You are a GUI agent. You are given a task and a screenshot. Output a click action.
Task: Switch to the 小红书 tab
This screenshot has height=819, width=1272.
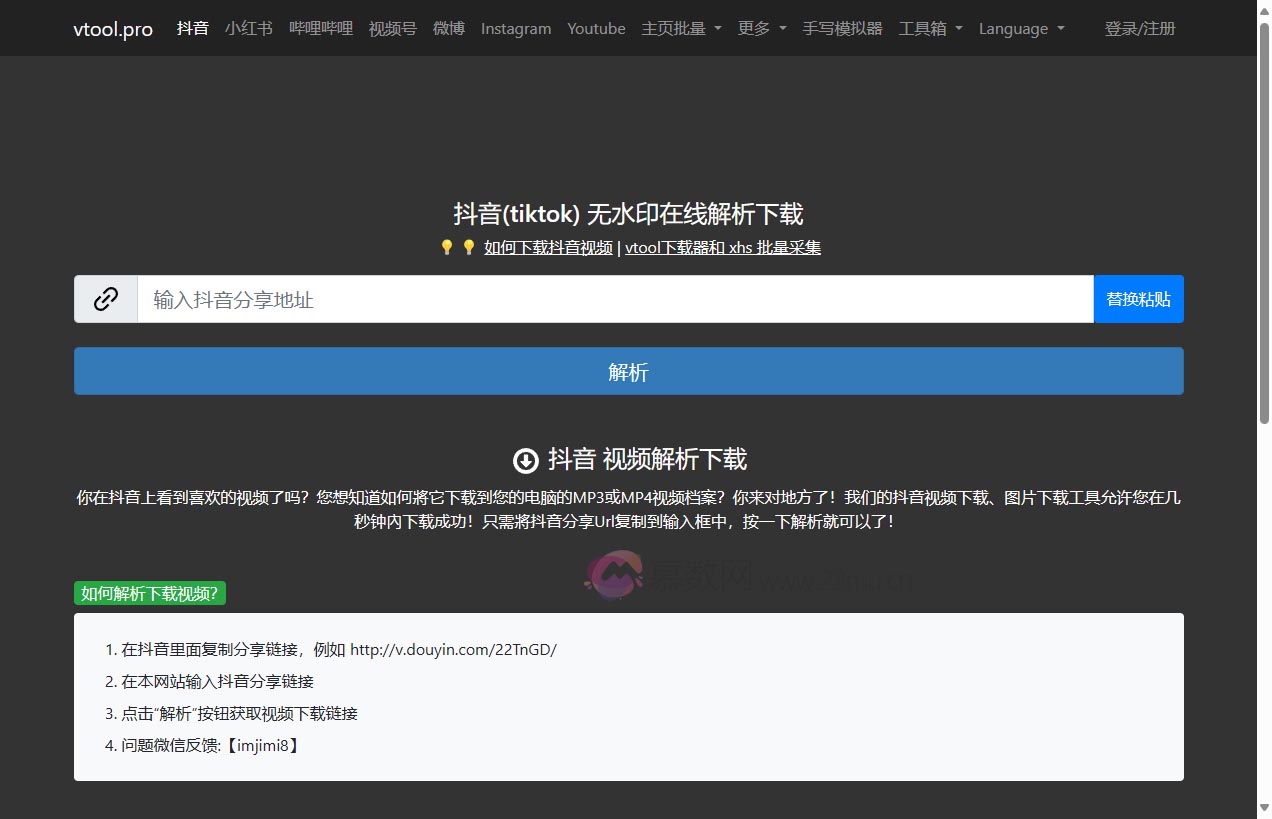pos(248,29)
